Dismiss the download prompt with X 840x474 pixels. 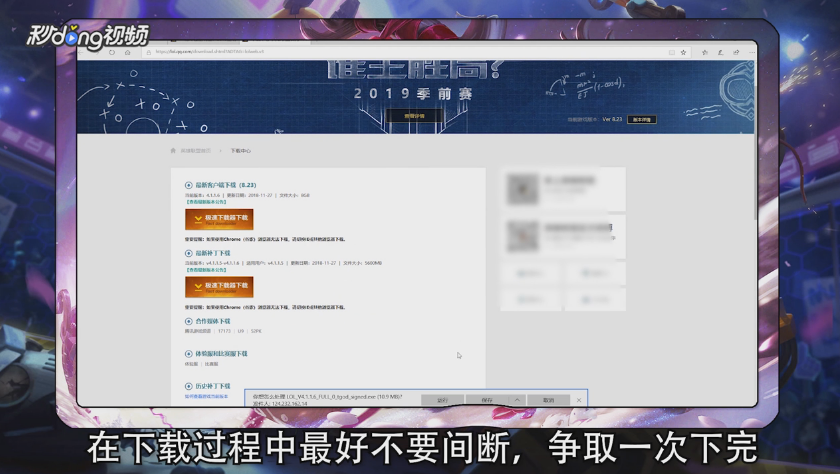[x=579, y=400]
